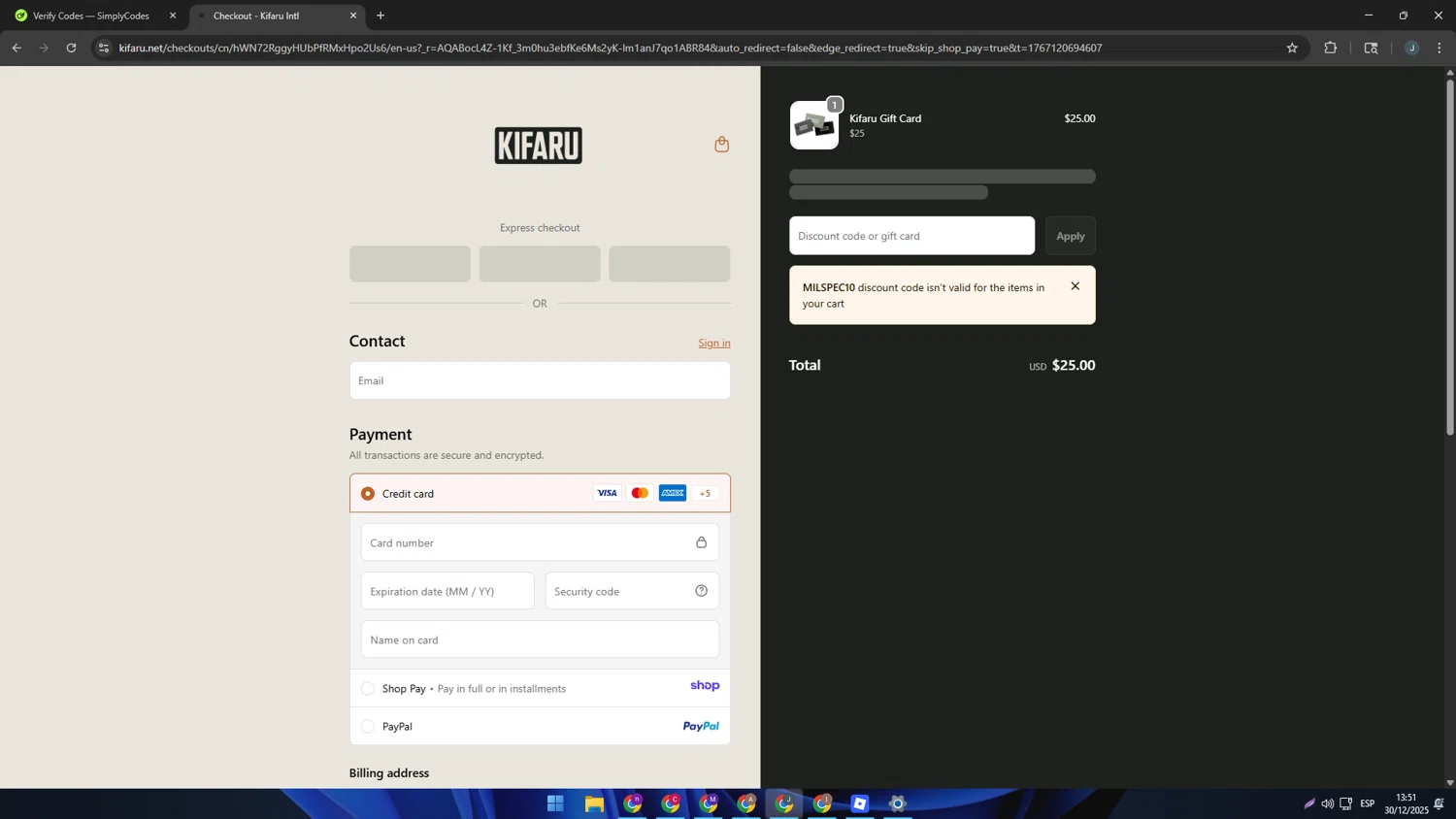This screenshot has height=819, width=1456.
Task: Click the shop logo beside Shop Pay
Action: pos(705,686)
